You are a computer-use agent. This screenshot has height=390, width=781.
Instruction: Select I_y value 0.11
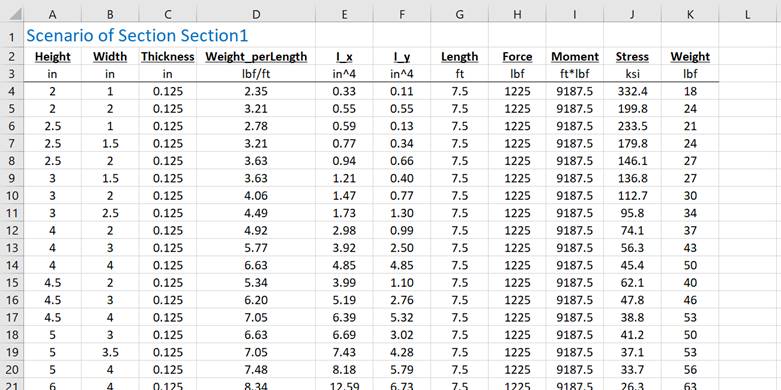401,92
